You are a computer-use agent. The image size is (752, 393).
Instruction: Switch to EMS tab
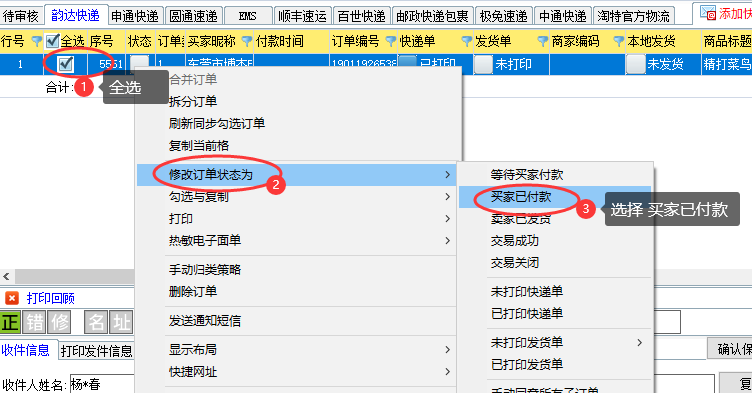pyautogui.click(x=248, y=16)
